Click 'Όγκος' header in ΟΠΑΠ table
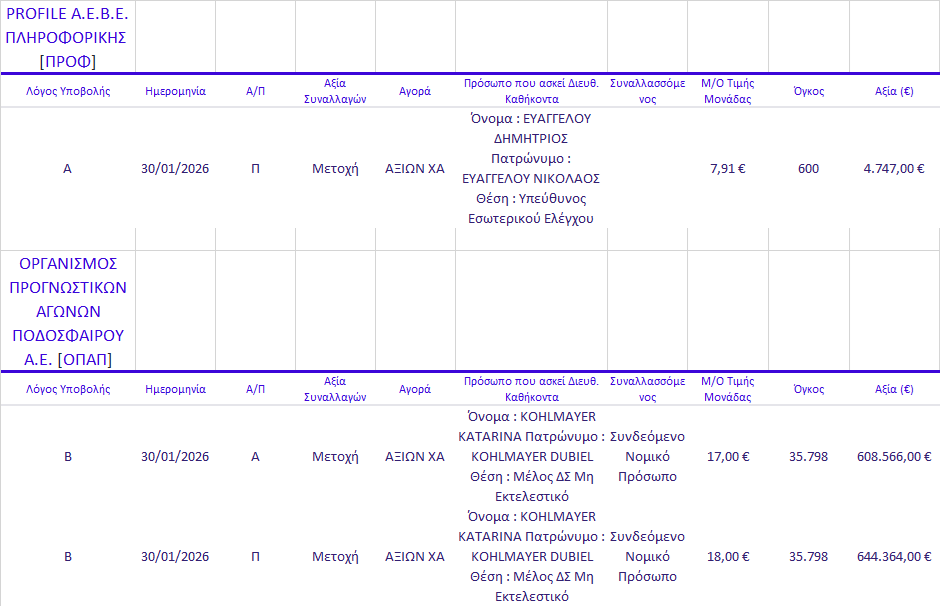 coord(809,389)
